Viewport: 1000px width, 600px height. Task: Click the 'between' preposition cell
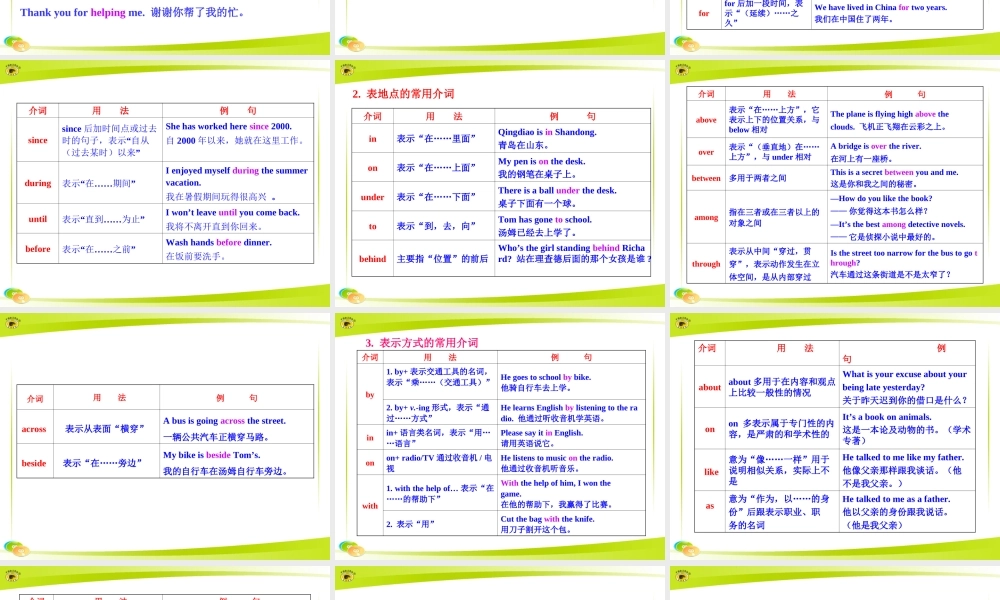tap(706, 178)
